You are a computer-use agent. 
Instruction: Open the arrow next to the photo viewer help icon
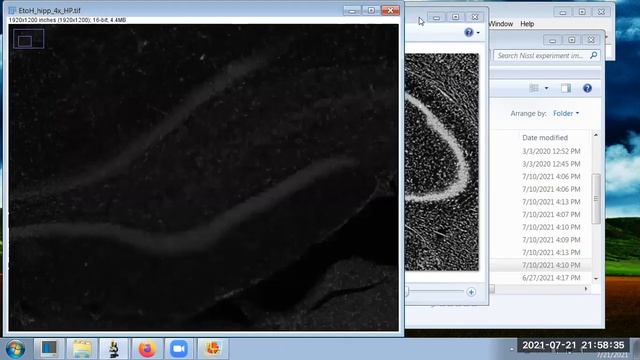click(x=478, y=33)
